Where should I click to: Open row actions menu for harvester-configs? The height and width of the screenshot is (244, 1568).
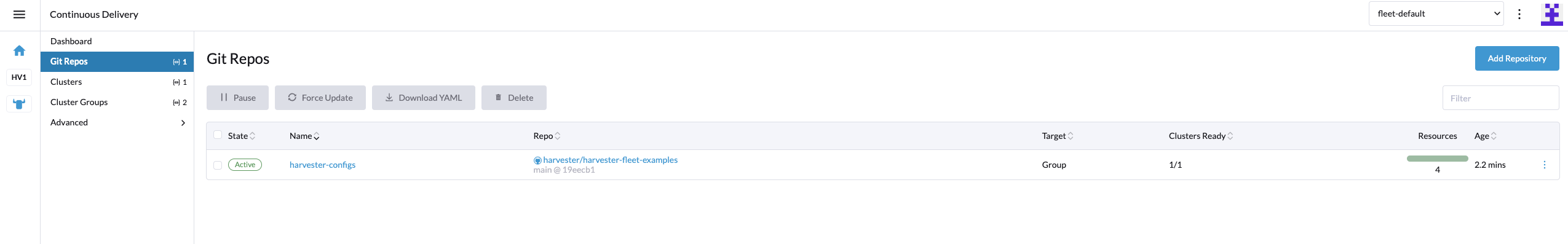1544,165
